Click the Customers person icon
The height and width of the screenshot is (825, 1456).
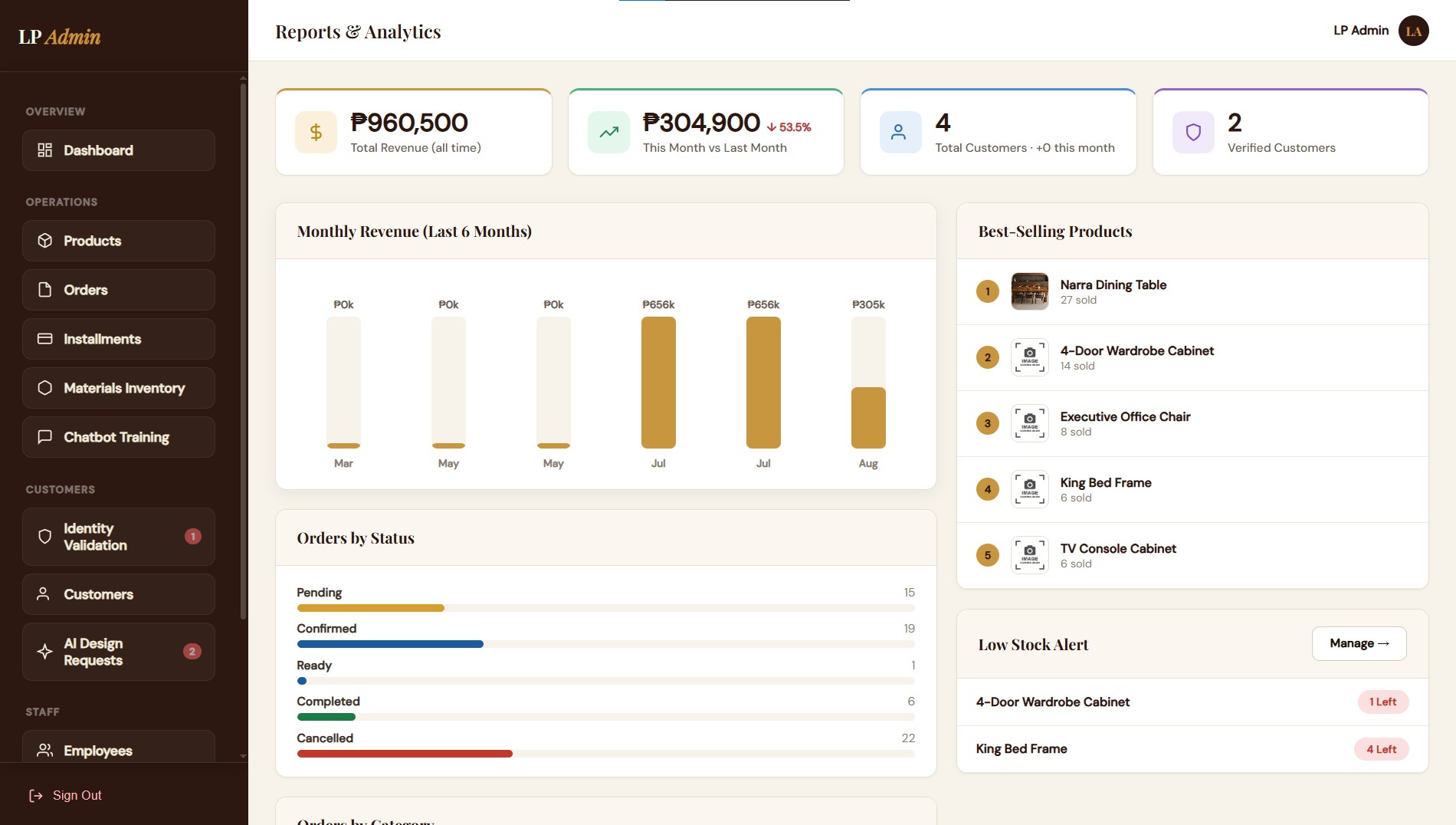pos(44,594)
